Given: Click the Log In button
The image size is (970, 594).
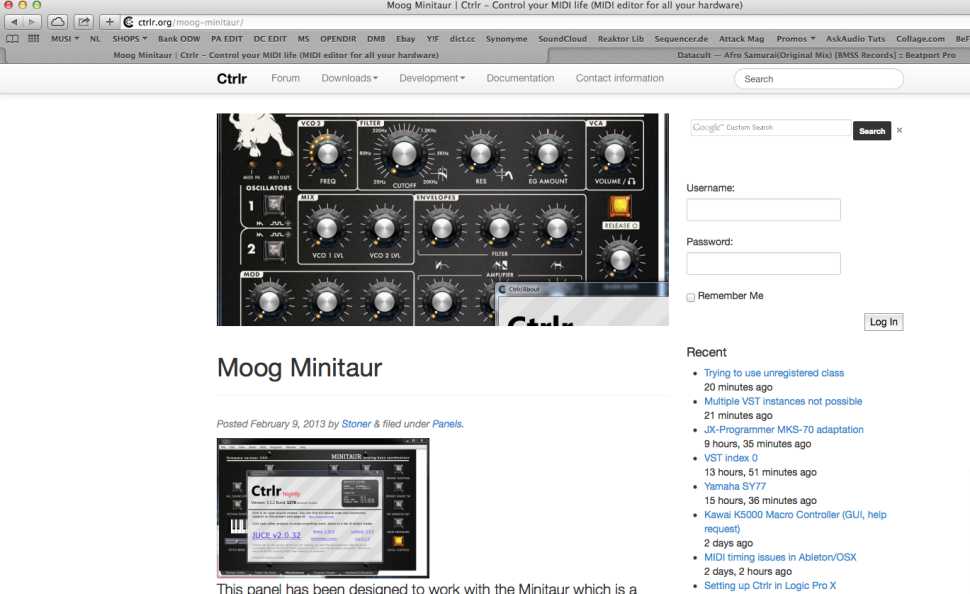Looking at the screenshot, I should point(883,322).
